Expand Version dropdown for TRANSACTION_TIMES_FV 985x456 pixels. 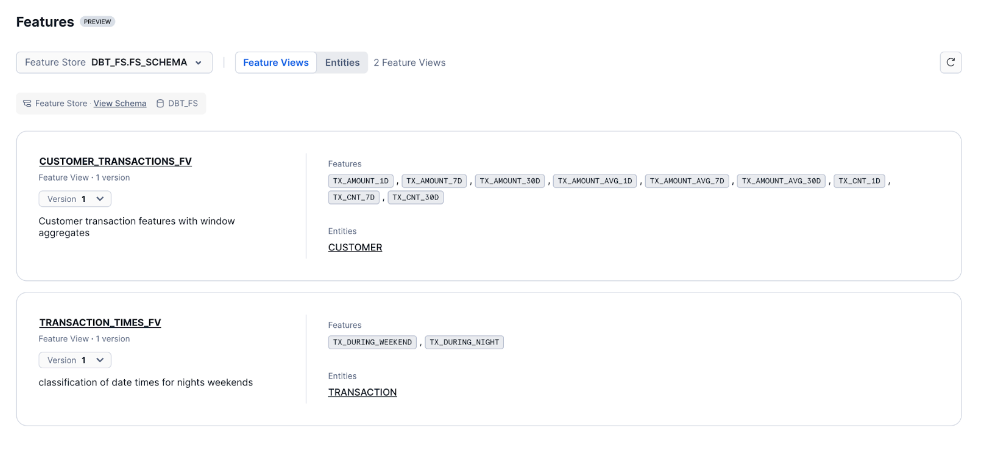(75, 360)
